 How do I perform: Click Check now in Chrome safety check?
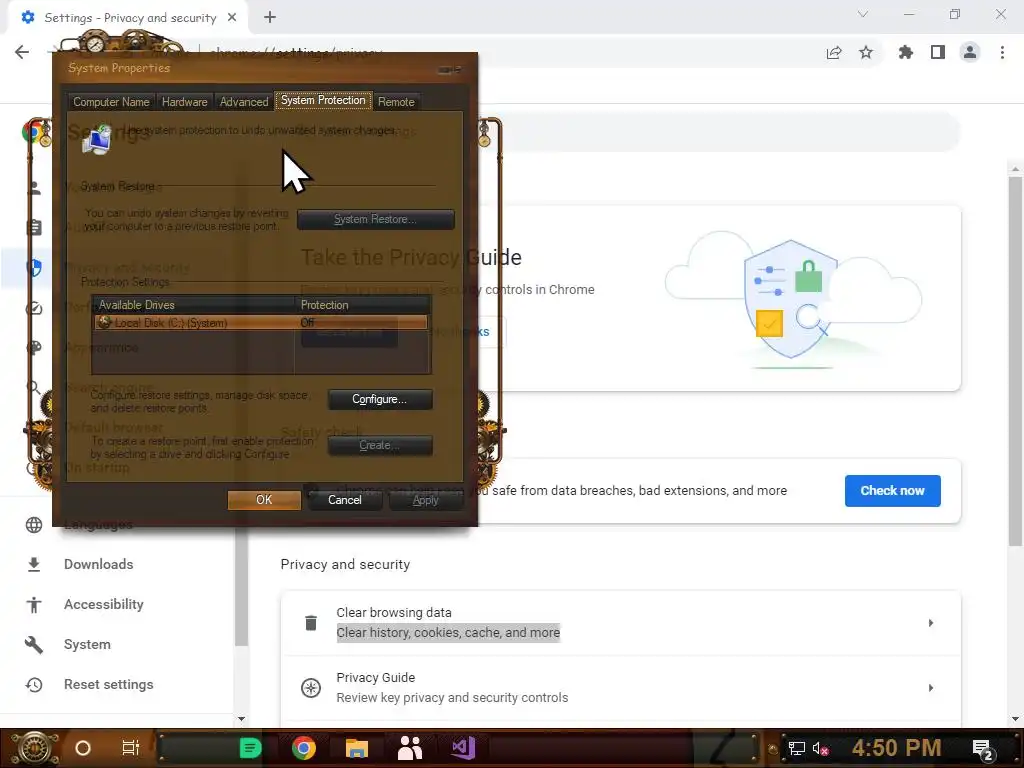click(892, 490)
